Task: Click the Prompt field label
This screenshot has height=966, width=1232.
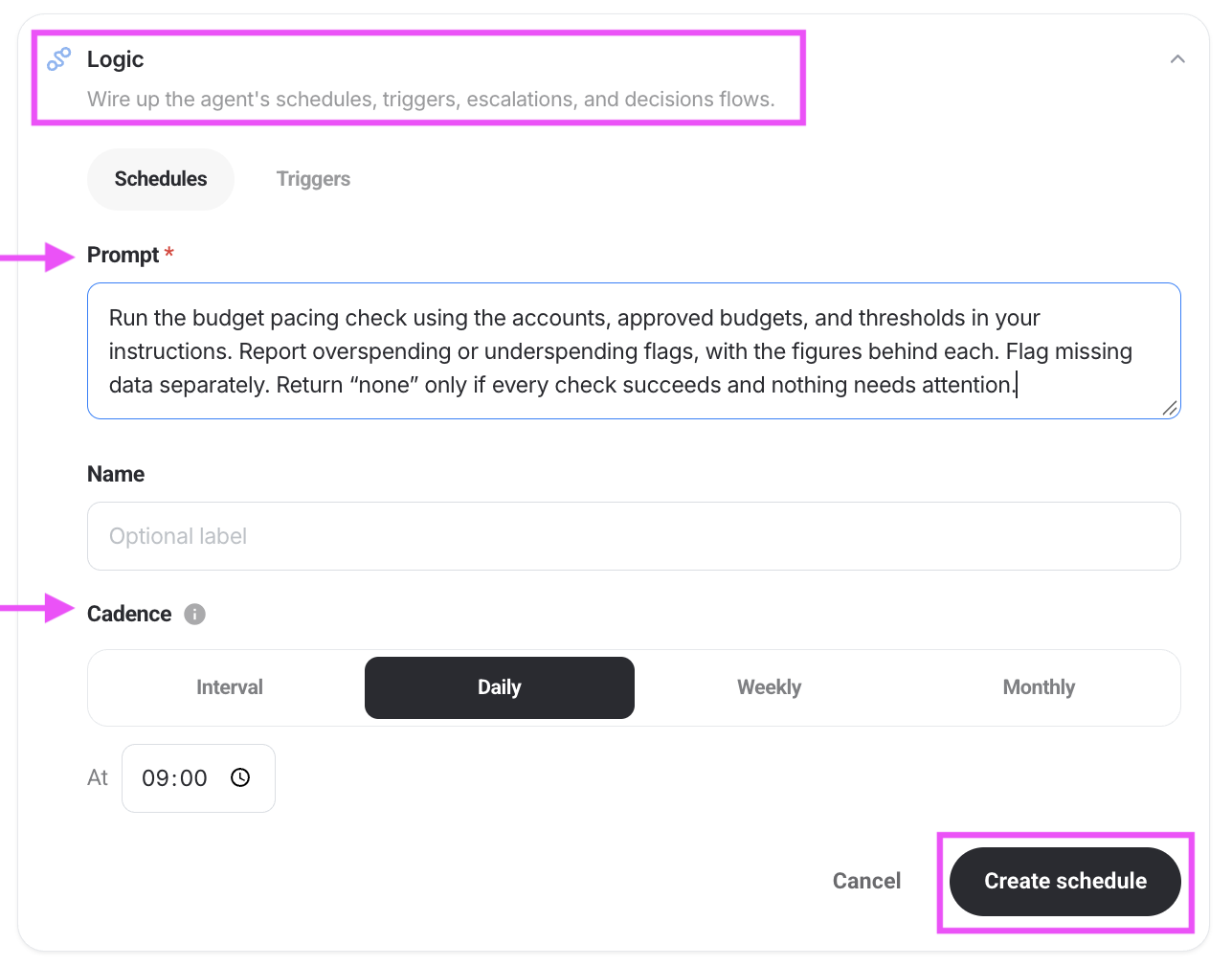Action: coord(123,255)
